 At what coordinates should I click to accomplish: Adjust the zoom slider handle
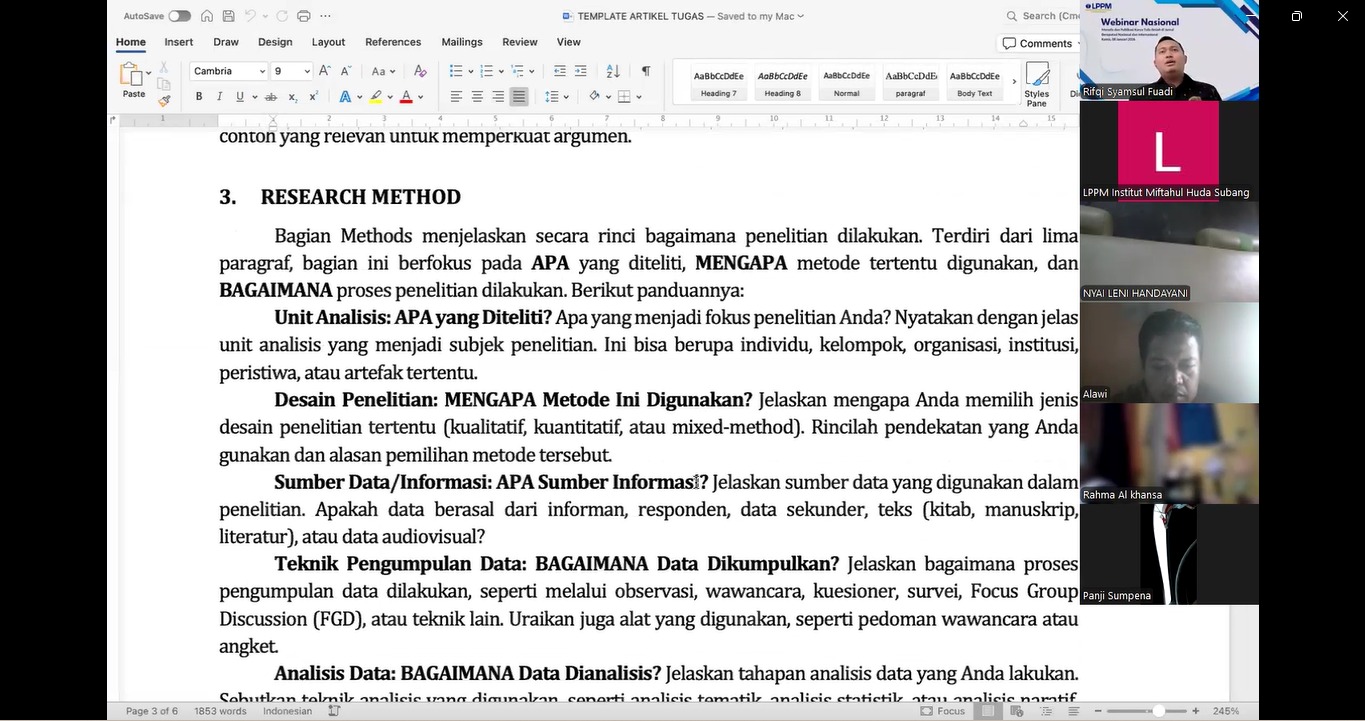point(1158,711)
